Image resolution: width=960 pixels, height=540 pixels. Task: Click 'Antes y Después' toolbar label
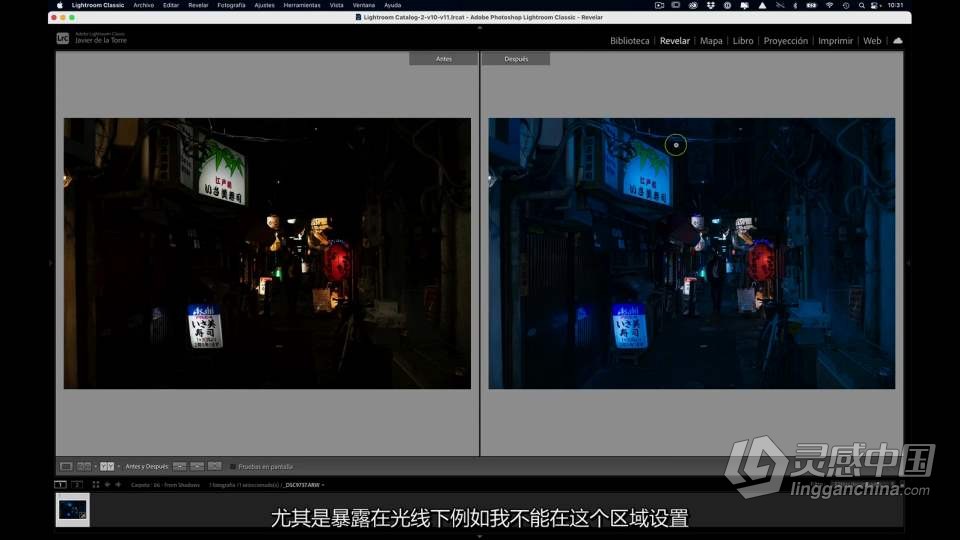pos(146,467)
